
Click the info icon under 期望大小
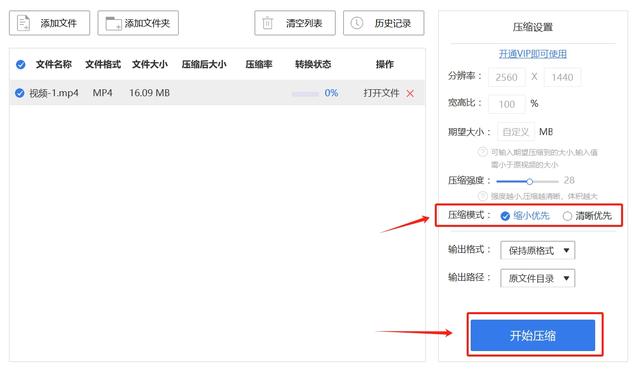pyautogui.click(x=482, y=152)
